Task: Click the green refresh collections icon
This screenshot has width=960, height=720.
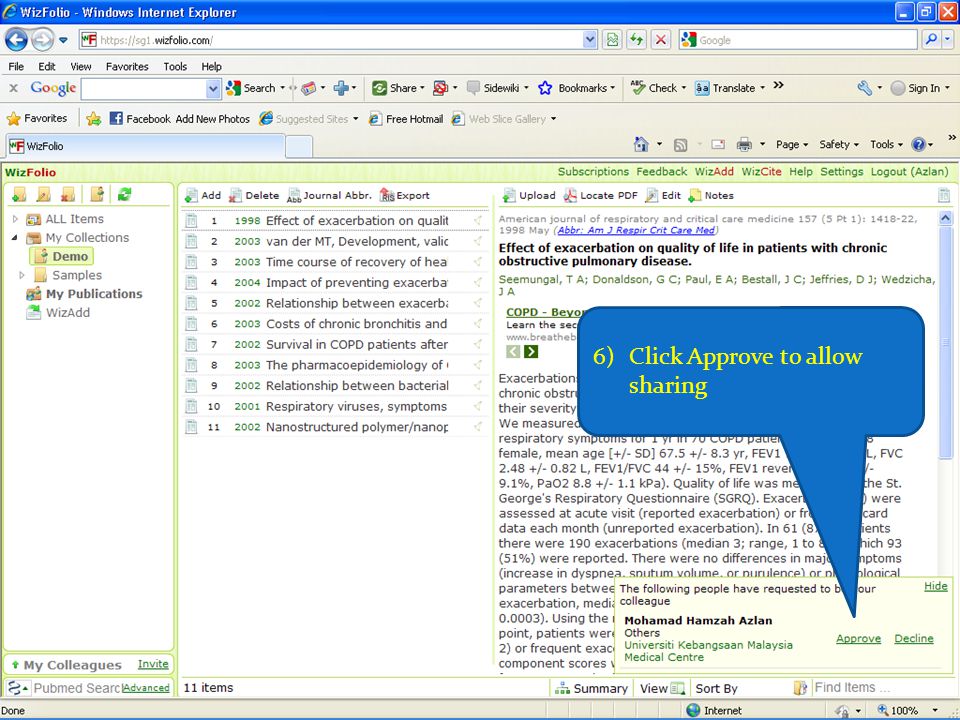Action: pos(124,194)
